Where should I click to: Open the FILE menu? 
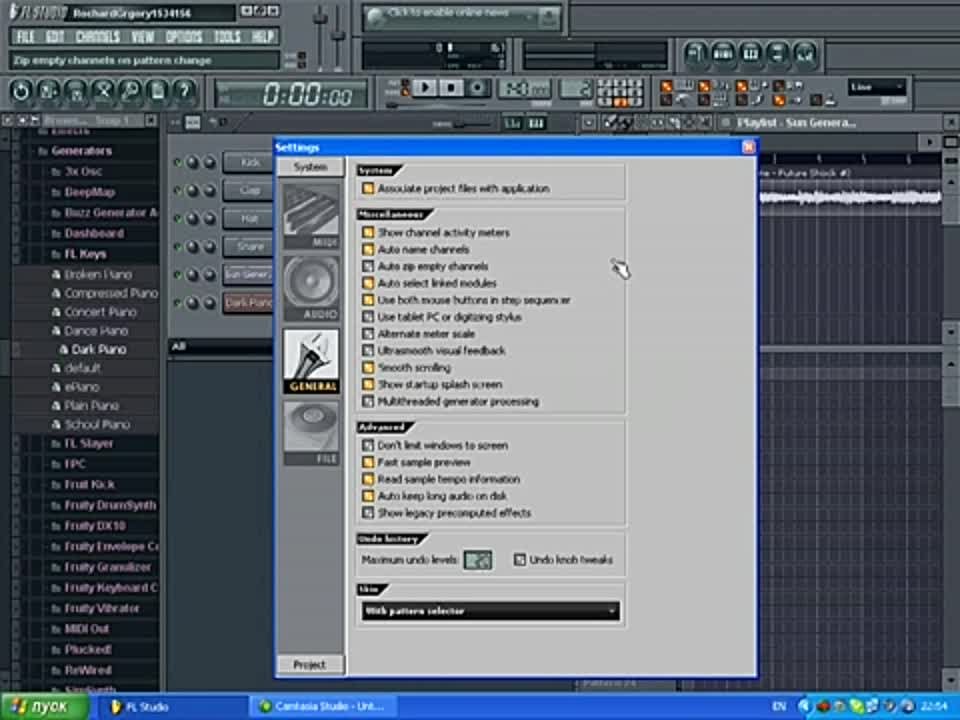pyautogui.click(x=25, y=37)
